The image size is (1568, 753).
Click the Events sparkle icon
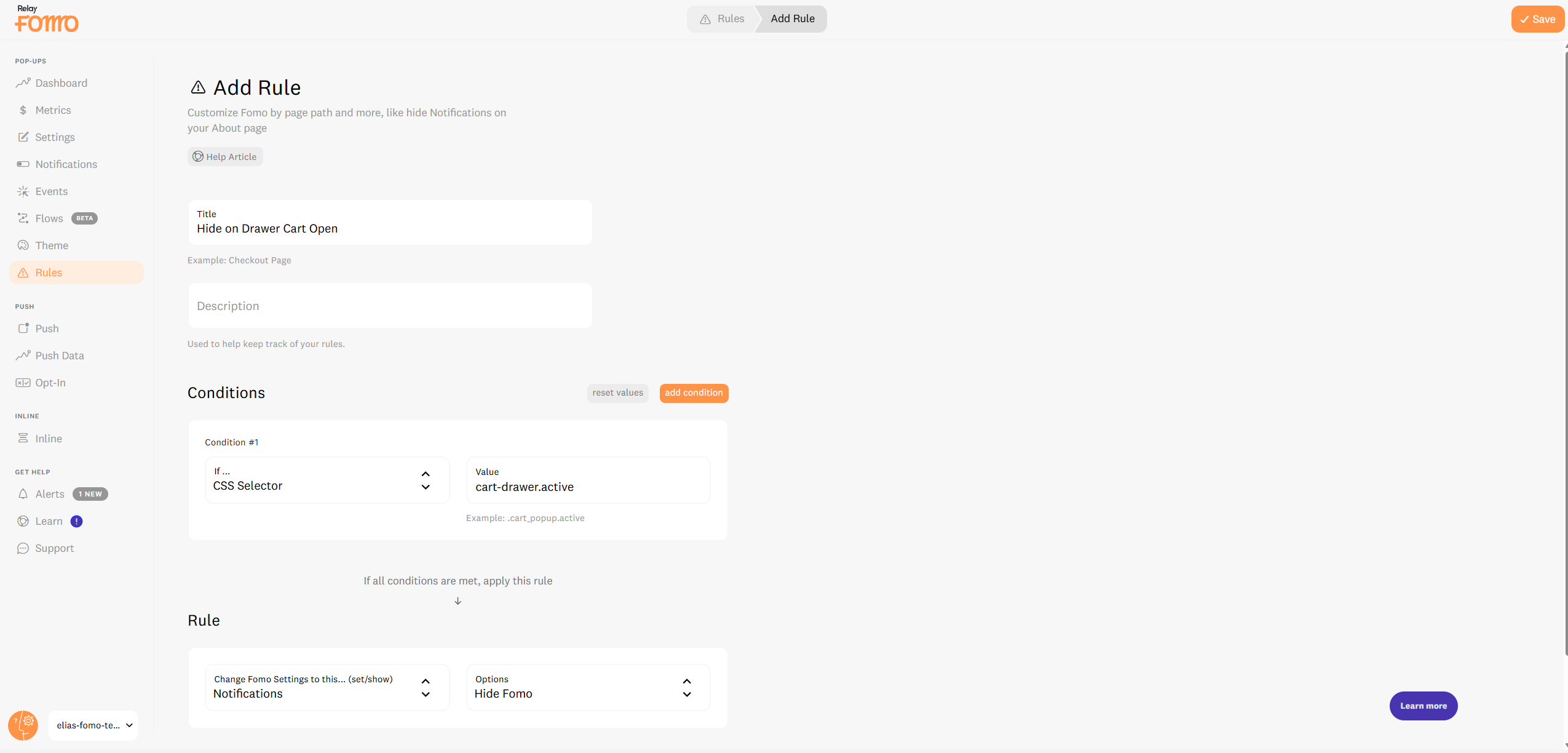click(x=23, y=191)
